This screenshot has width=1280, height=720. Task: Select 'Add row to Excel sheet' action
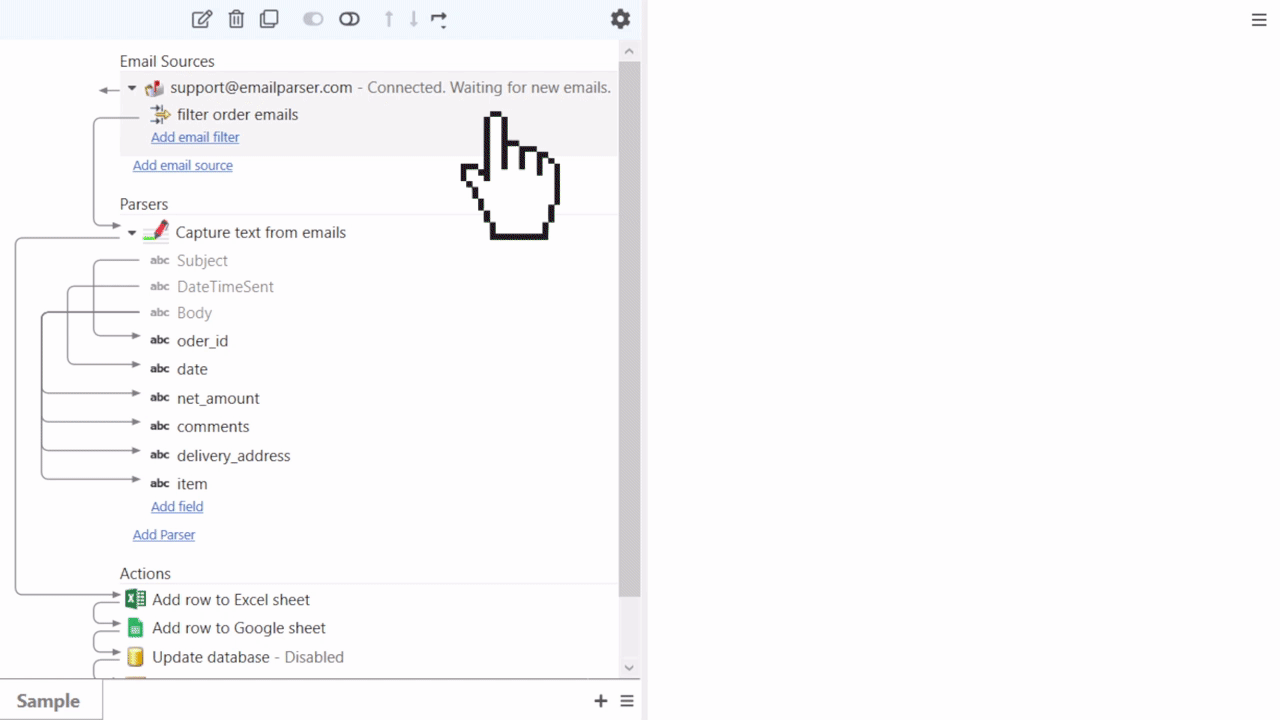231,600
